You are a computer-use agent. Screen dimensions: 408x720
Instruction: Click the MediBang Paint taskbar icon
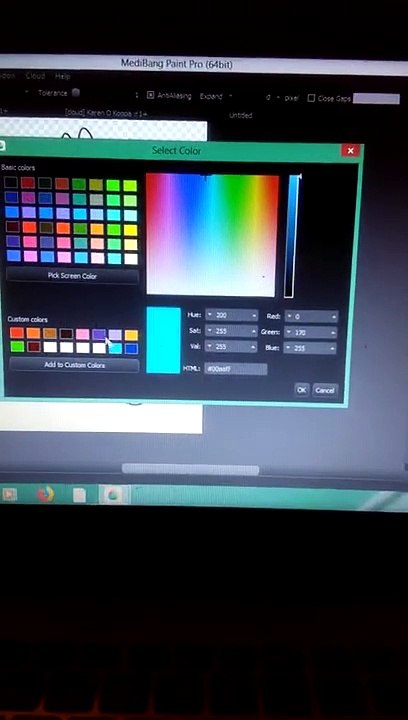tap(113, 495)
